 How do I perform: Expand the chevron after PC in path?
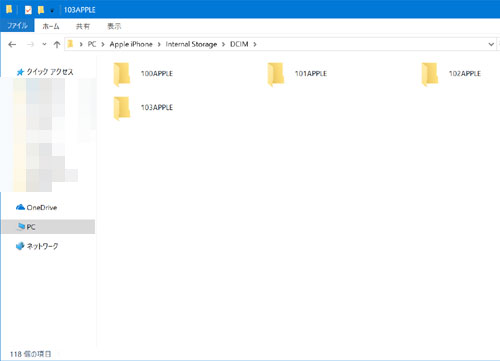103,44
